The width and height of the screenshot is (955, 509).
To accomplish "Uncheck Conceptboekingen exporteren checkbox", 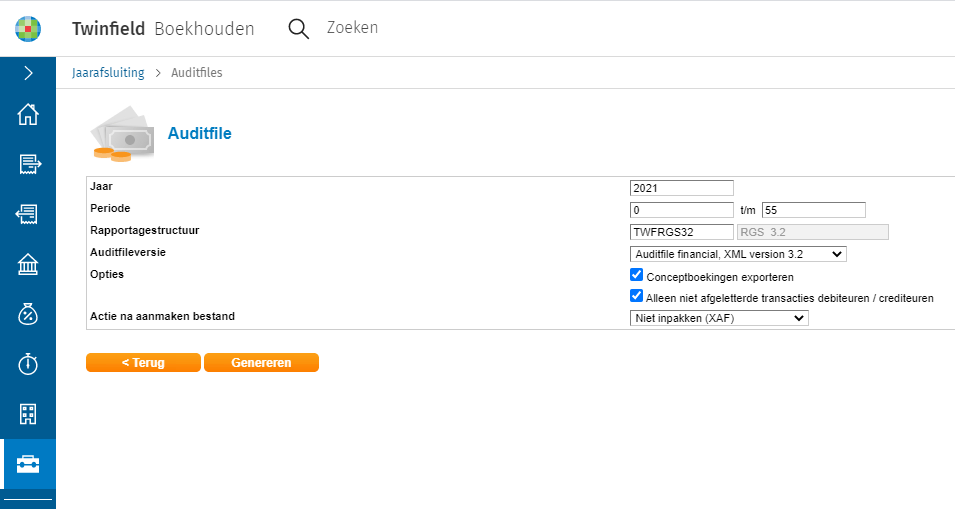I will pyautogui.click(x=636, y=275).
